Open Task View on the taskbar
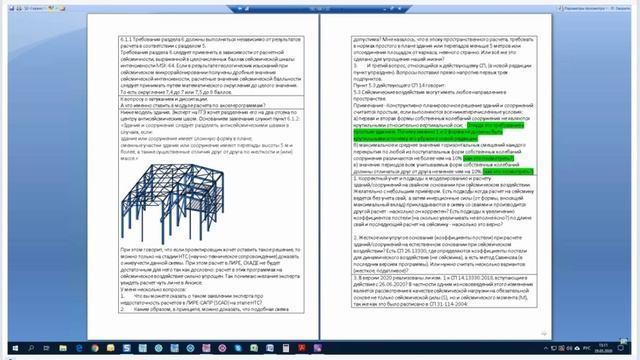 [x=47, y=348]
